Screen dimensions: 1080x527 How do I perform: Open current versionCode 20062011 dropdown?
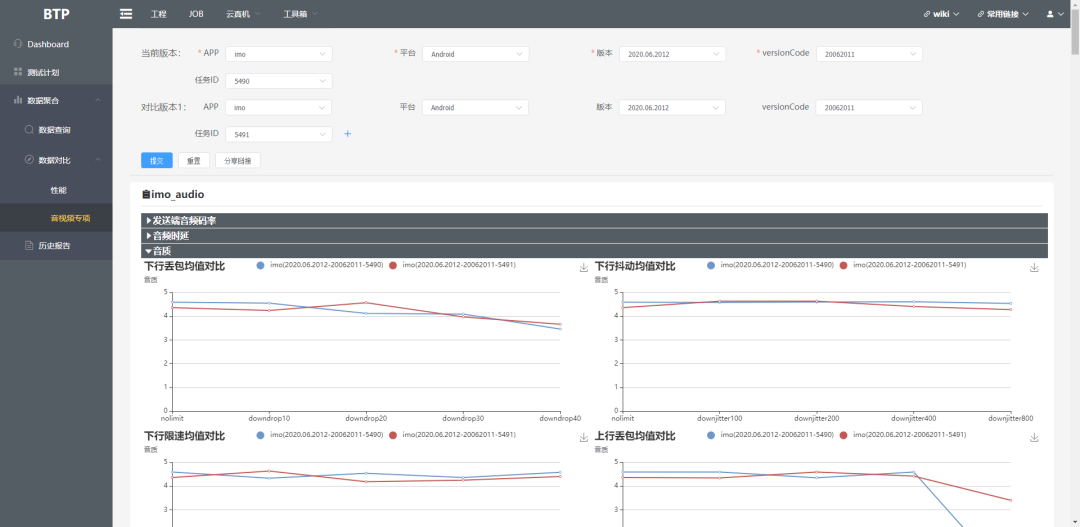coord(869,54)
